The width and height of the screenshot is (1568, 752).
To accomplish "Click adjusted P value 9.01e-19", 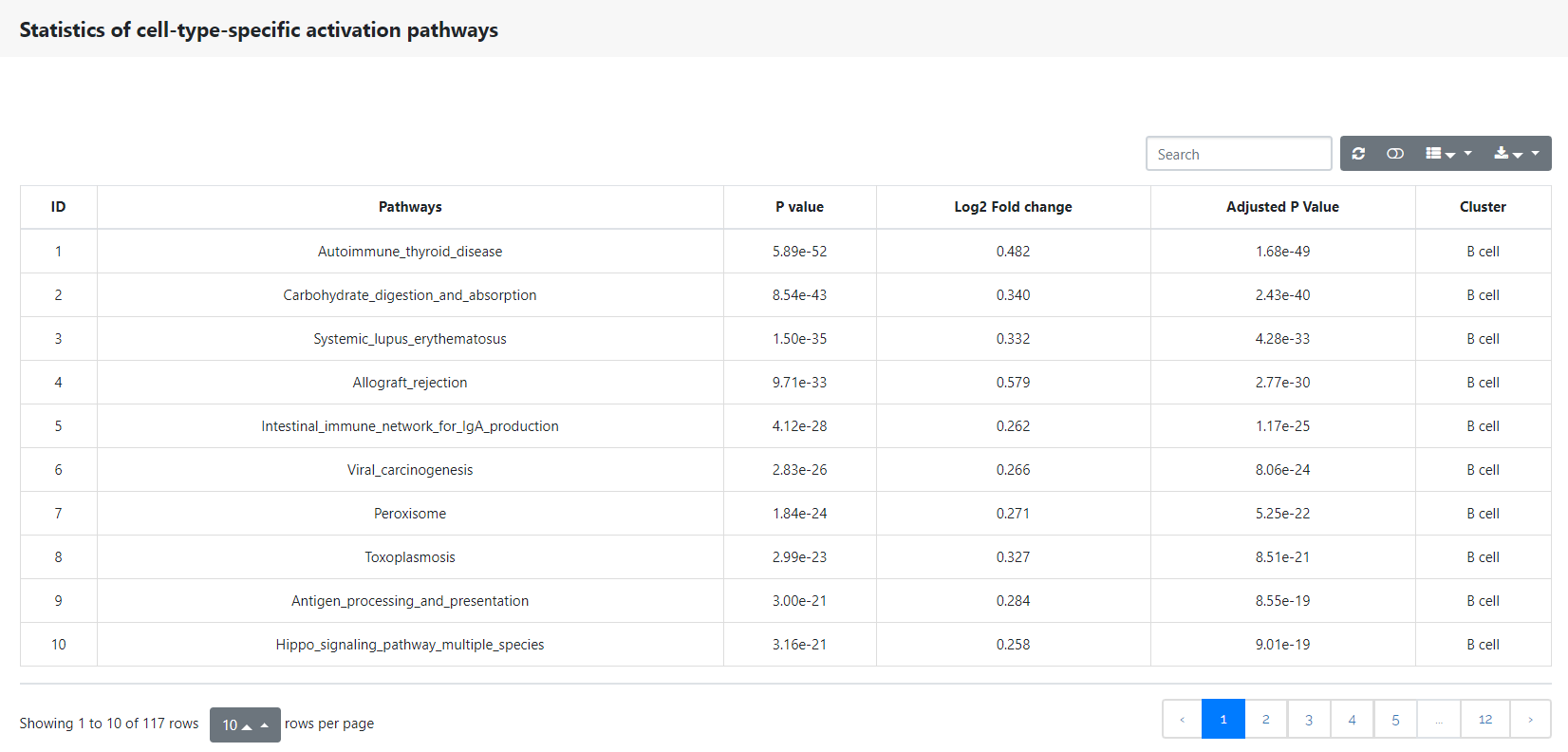I will (x=1282, y=645).
